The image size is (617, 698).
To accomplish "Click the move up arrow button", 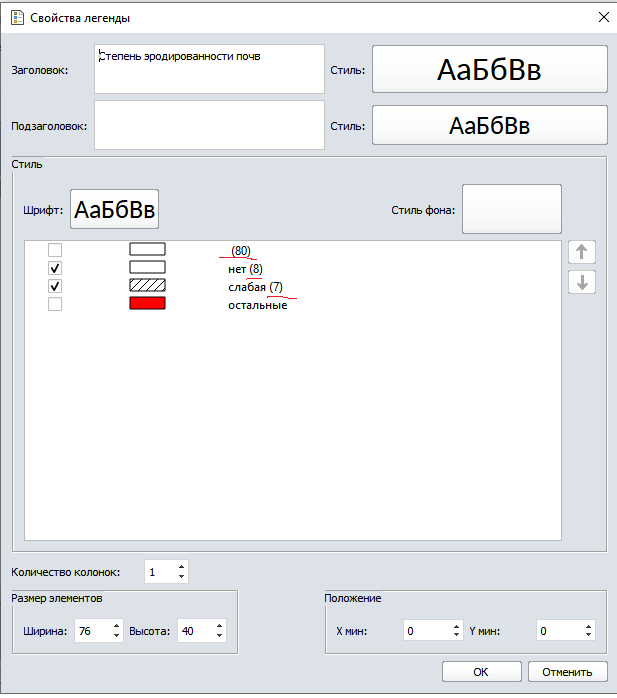I will [x=582, y=252].
